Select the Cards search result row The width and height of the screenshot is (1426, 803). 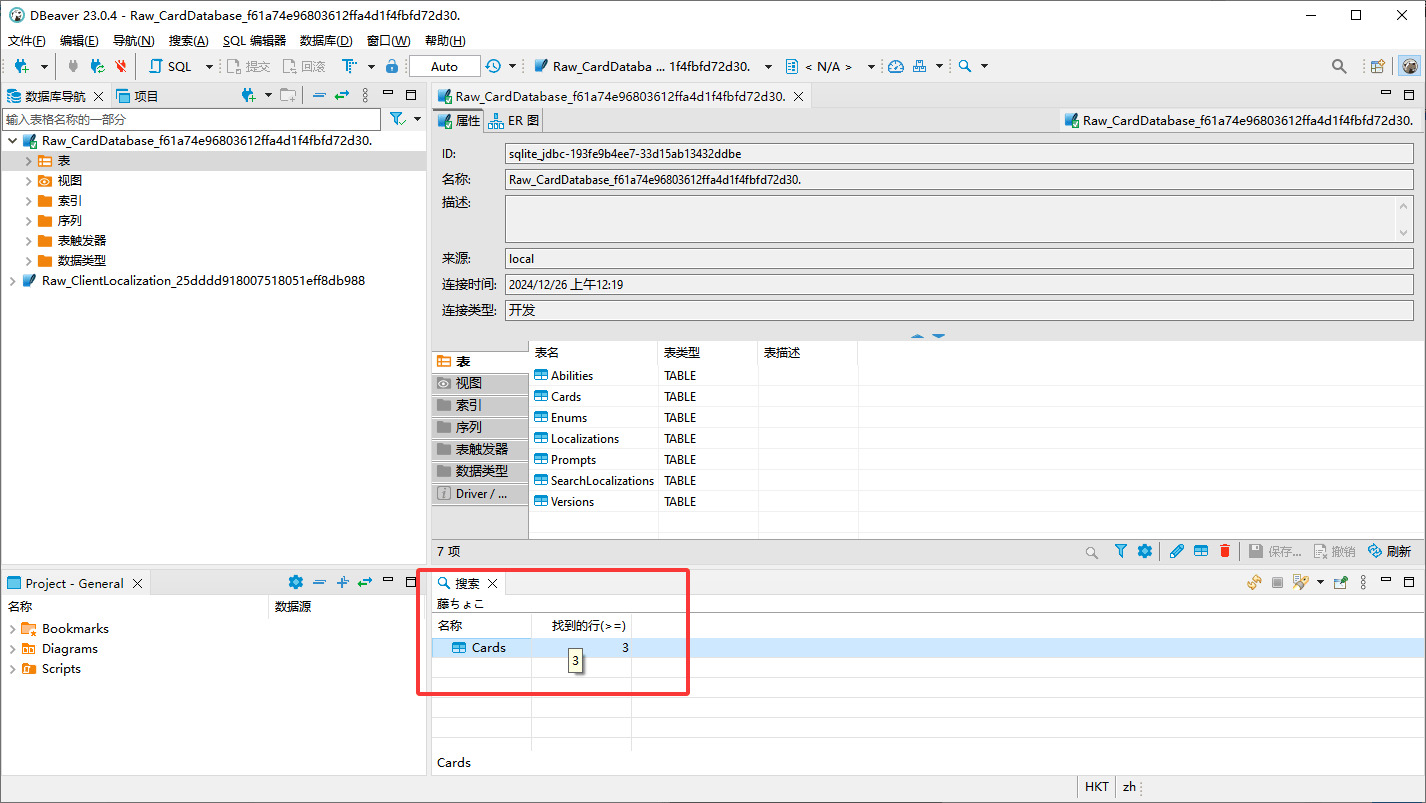926,648
